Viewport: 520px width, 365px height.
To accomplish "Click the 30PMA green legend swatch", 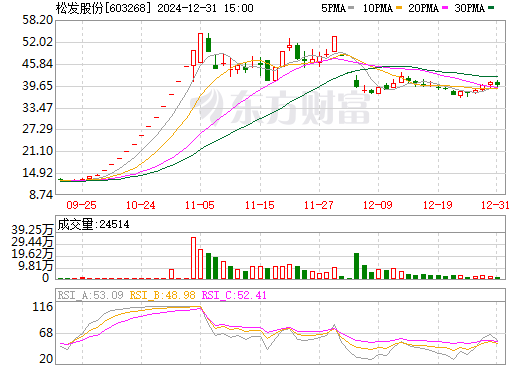I will tap(491, 8).
